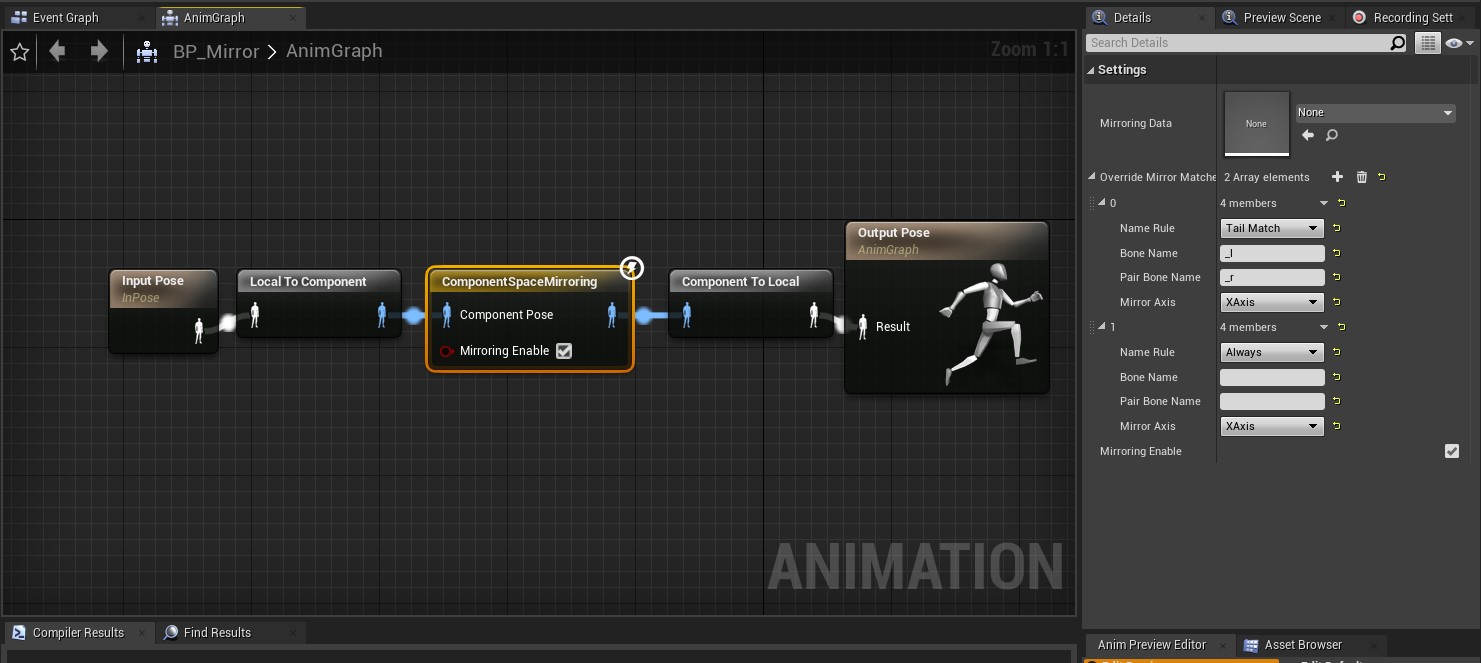Reset Override Mirror Matches array to default
Image resolution: width=1481 pixels, height=663 pixels.
tap(1382, 177)
